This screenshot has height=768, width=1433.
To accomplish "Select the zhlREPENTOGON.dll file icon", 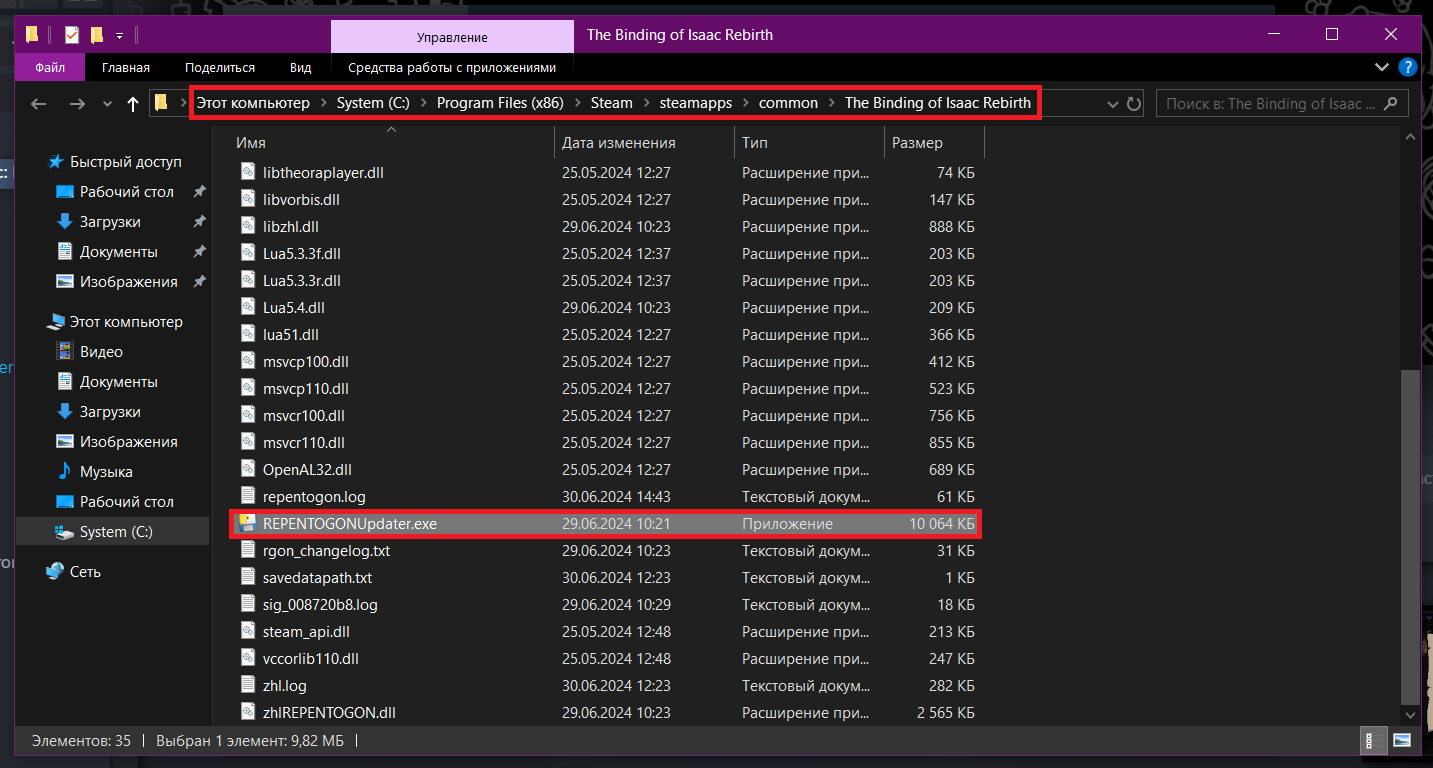I will [248, 712].
